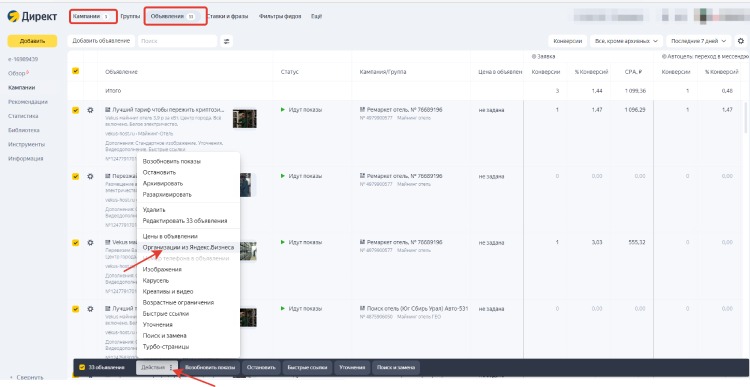
Task: Open the 'Ставки и фразы' tab
Action: [228, 16]
